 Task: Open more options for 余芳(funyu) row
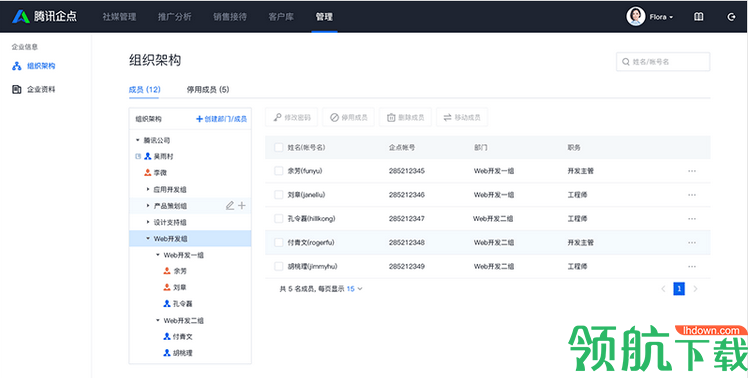click(x=692, y=171)
